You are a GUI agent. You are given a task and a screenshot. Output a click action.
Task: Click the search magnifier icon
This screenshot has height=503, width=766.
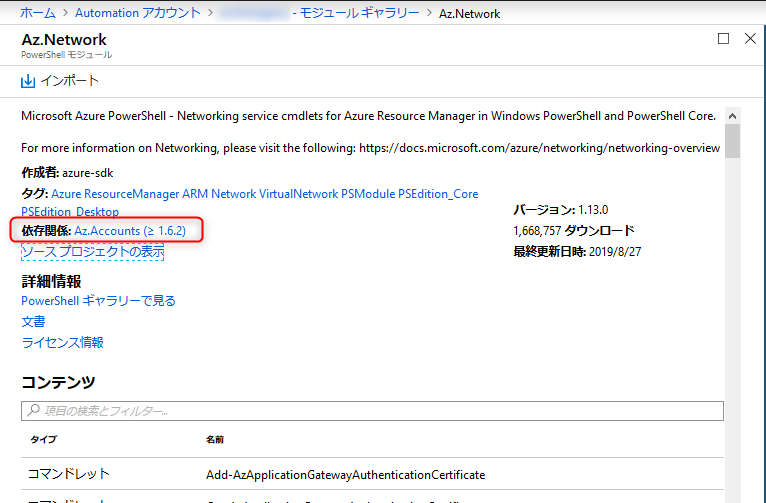[33, 410]
